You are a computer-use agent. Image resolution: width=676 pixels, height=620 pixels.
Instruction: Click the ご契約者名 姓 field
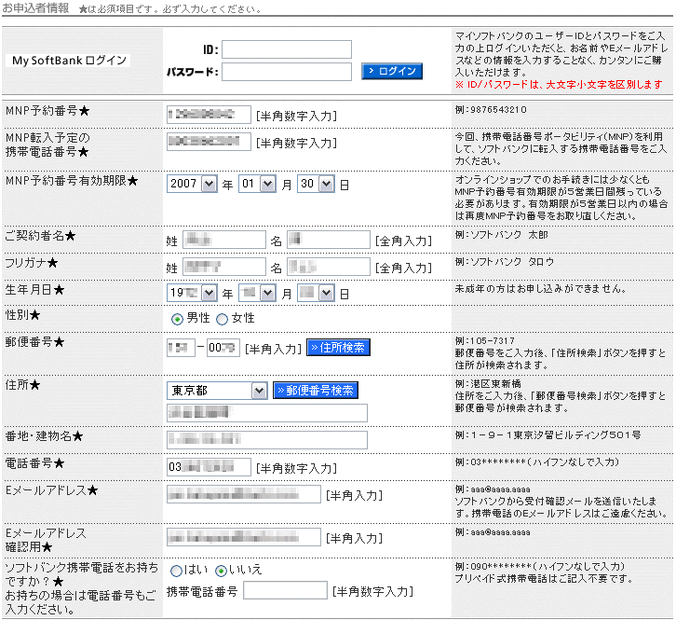coord(224,239)
